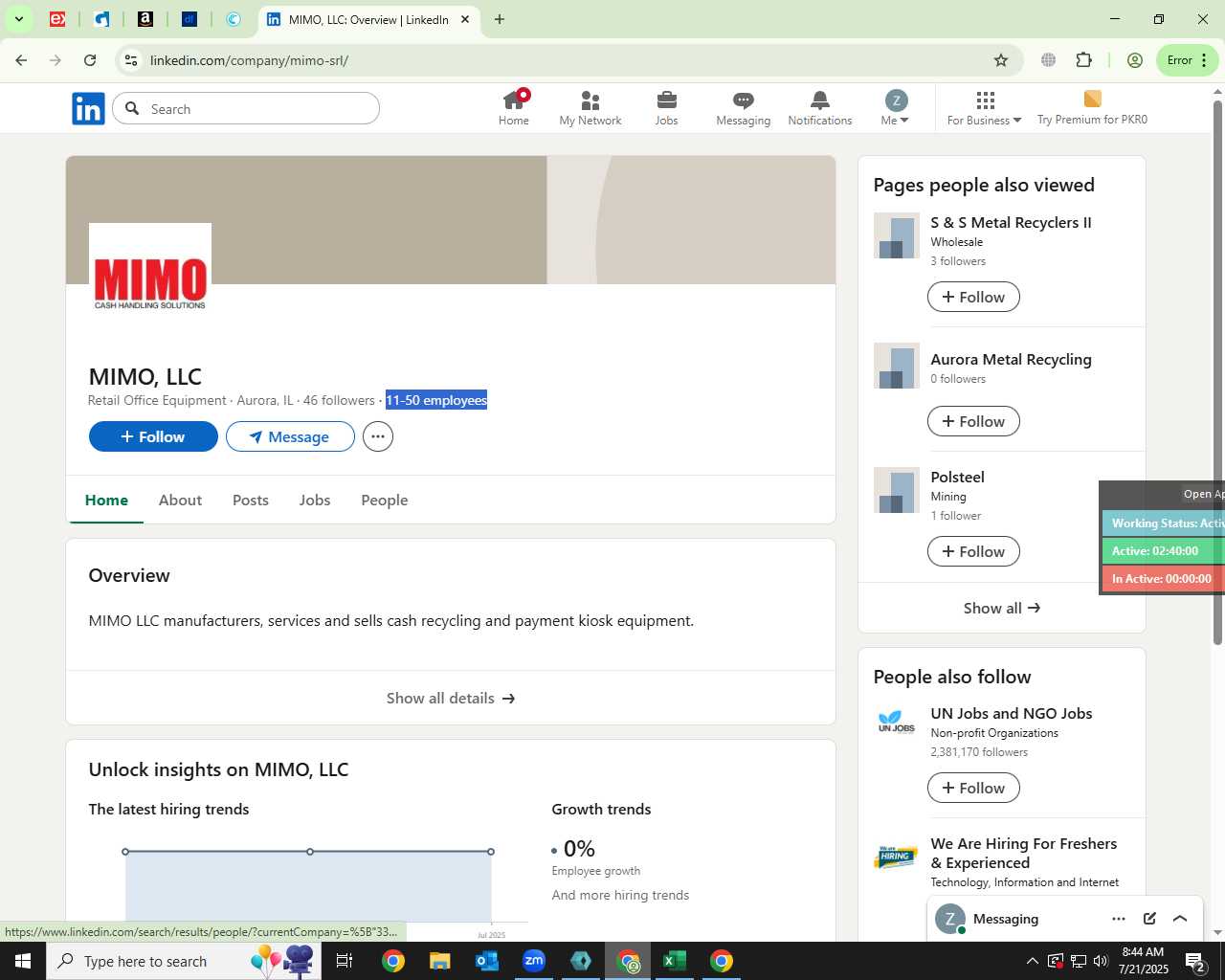Open the tab search dropdown arrow
1225x980 pixels.
pos(18,19)
